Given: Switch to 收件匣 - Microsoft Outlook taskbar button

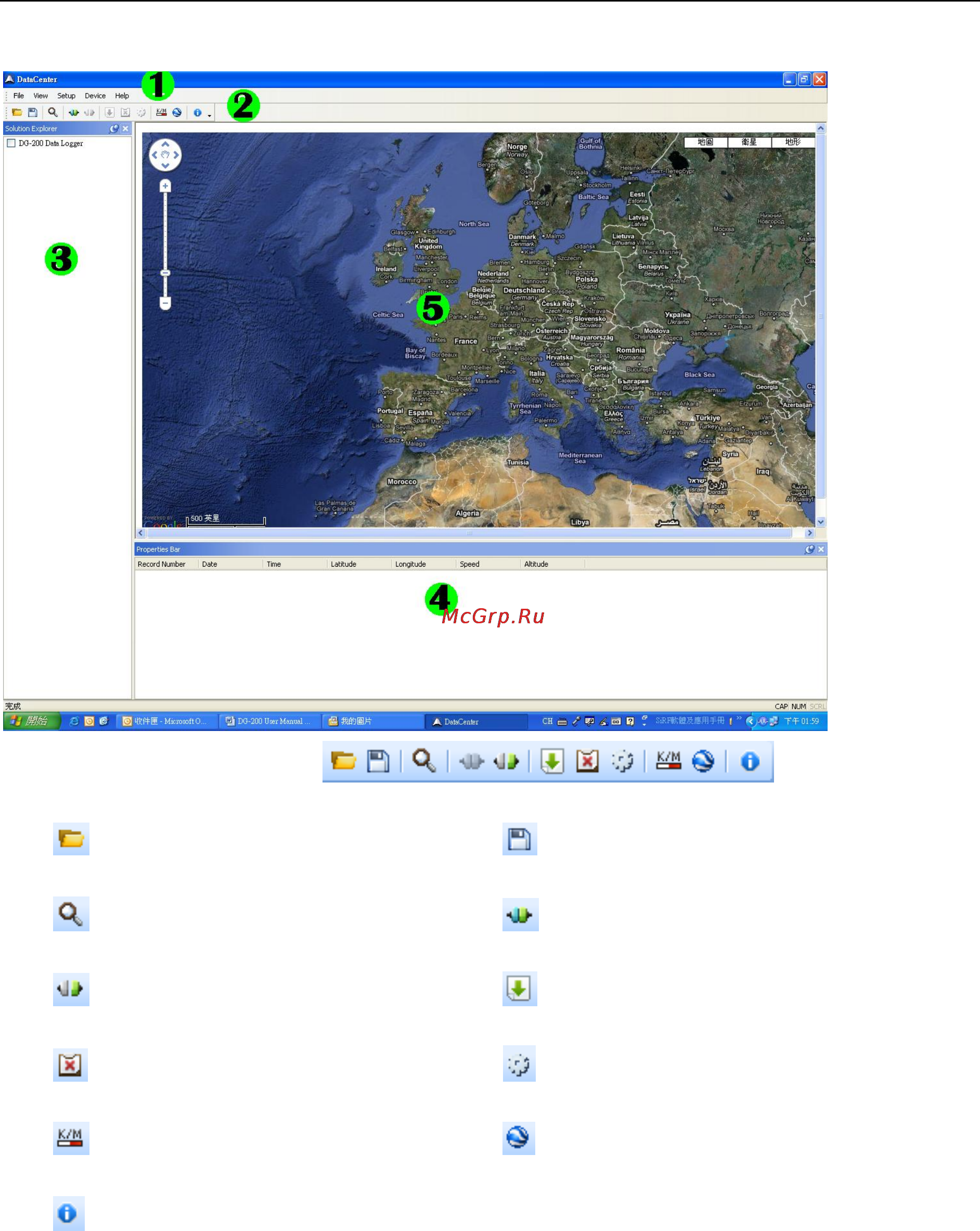Looking at the screenshot, I should [166, 721].
